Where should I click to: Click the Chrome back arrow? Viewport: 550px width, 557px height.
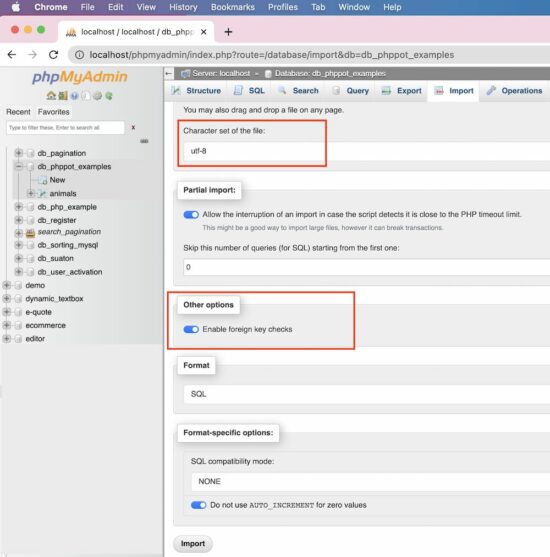(x=12, y=55)
